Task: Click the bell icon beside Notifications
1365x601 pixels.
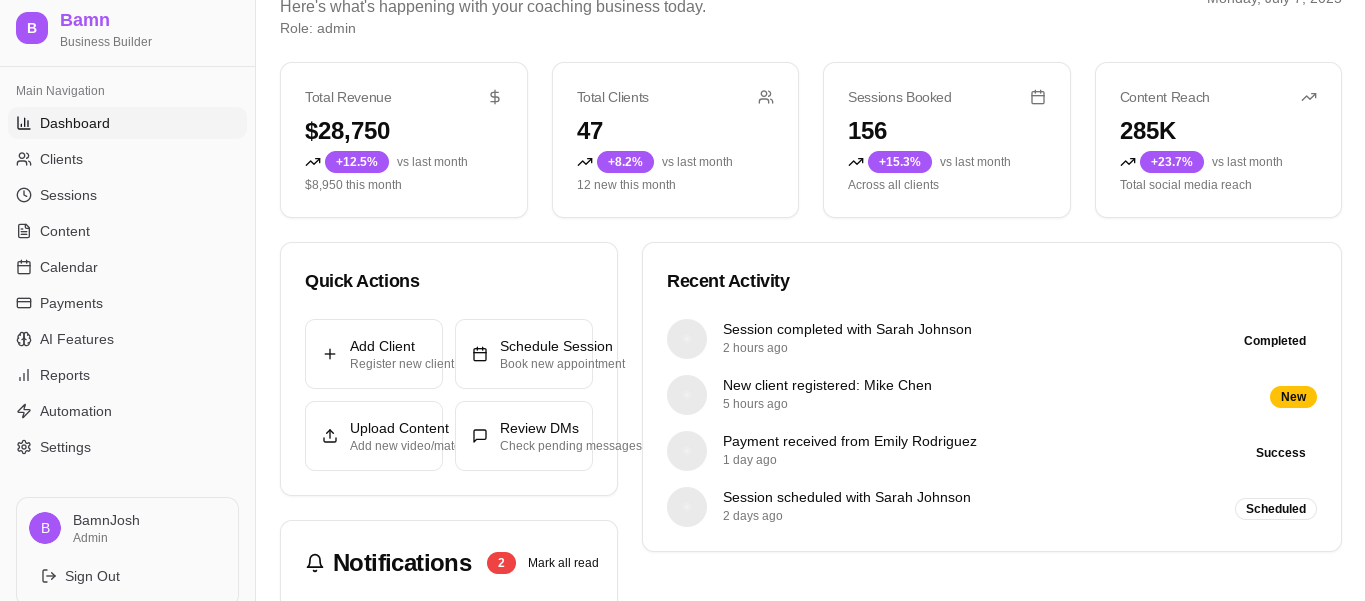Action: [x=315, y=563]
